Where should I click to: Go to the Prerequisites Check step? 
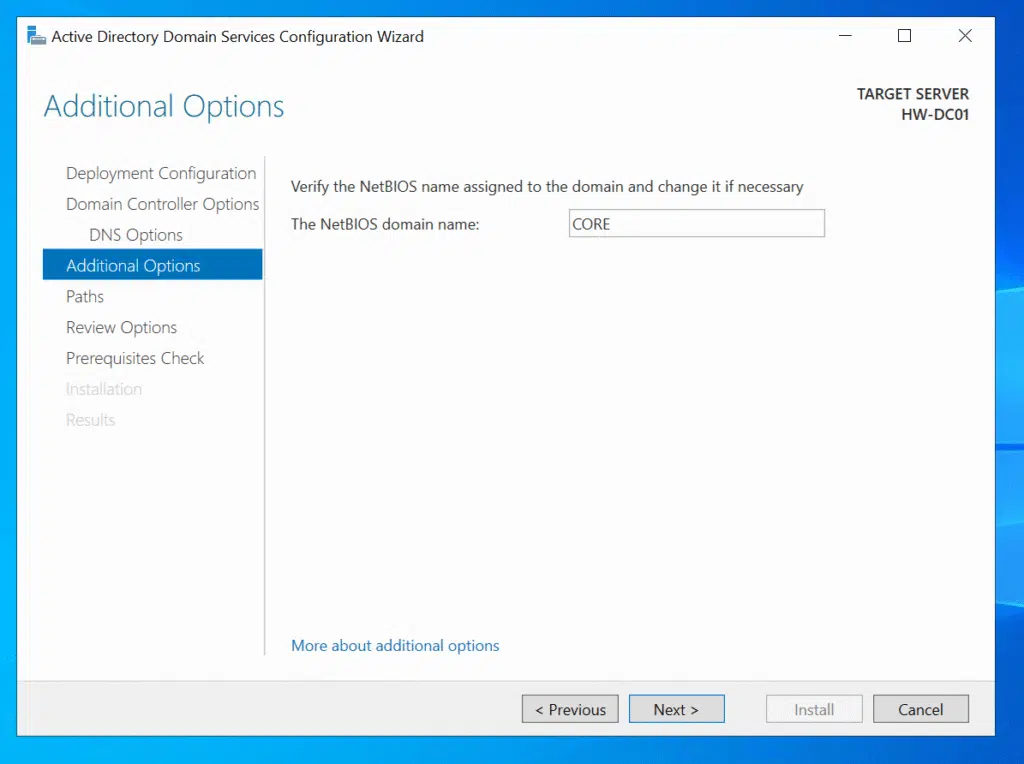pos(135,359)
